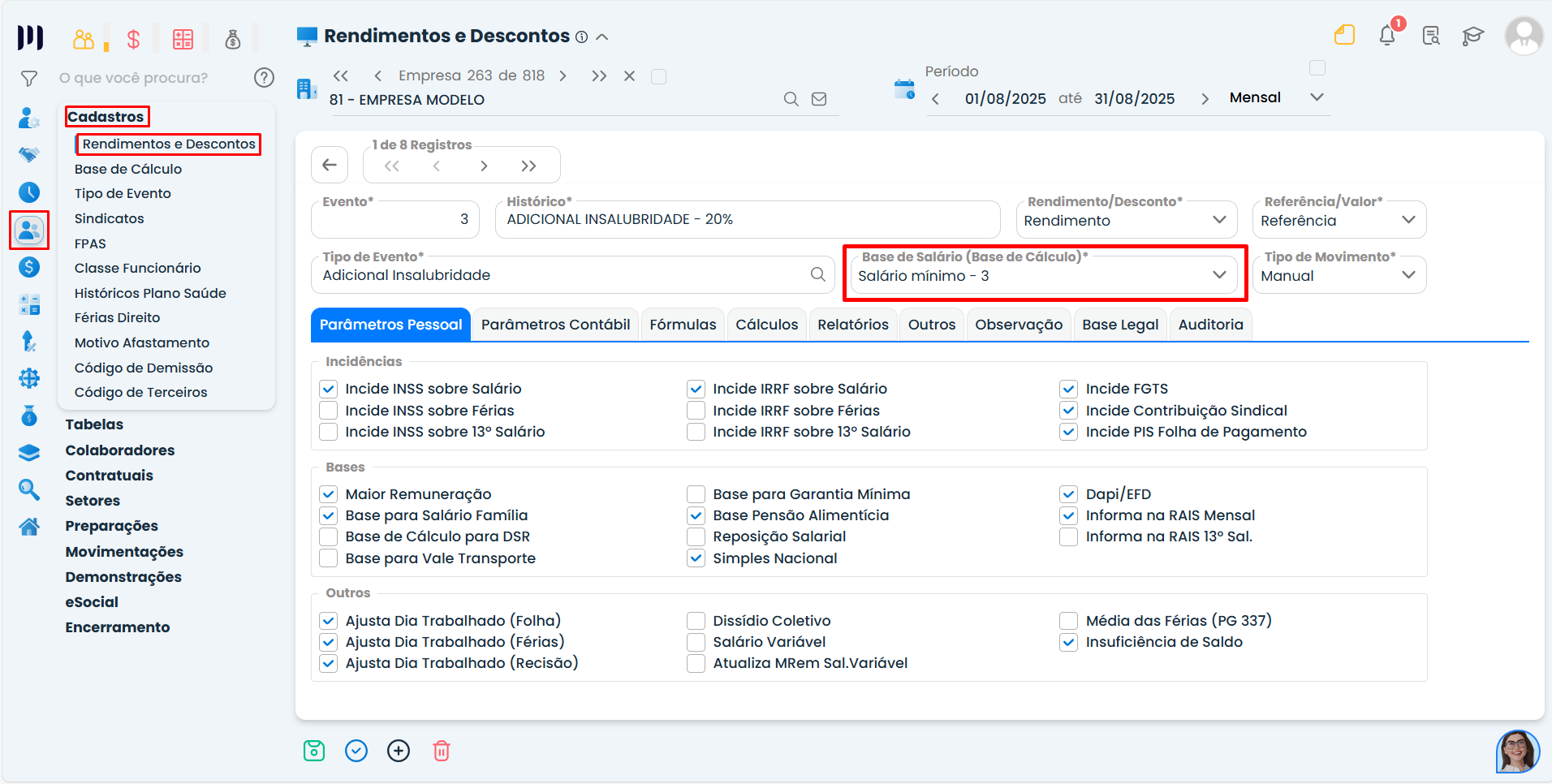Screen dimensions: 1552x784
Task: Switch to the Fórmulas tab
Action: [x=683, y=325]
